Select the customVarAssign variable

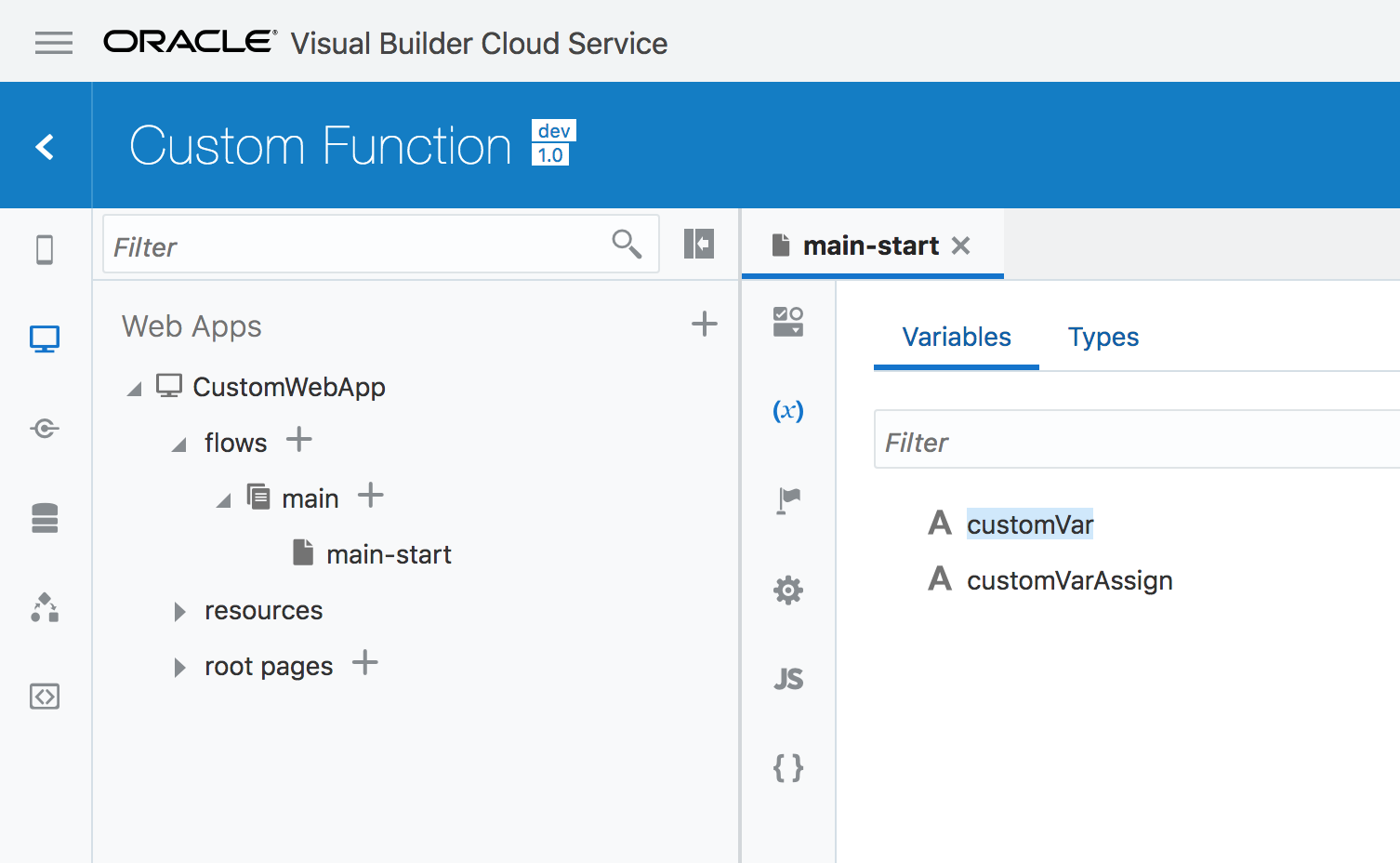(1069, 580)
